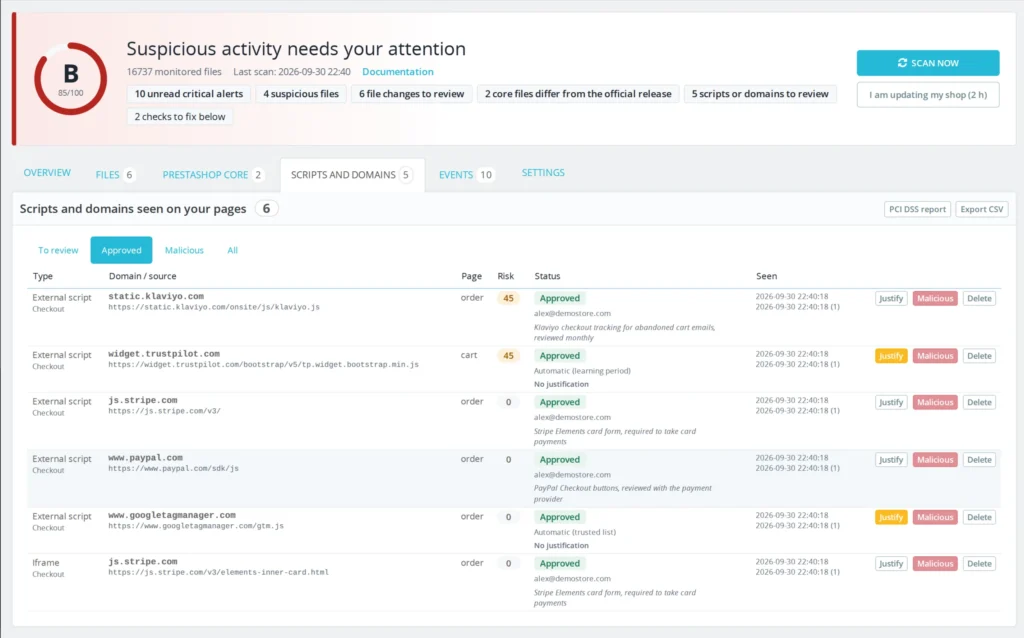
Task: Click the count badge 6 beside heading
Action: pyautogui.click(x=266, y=209)
